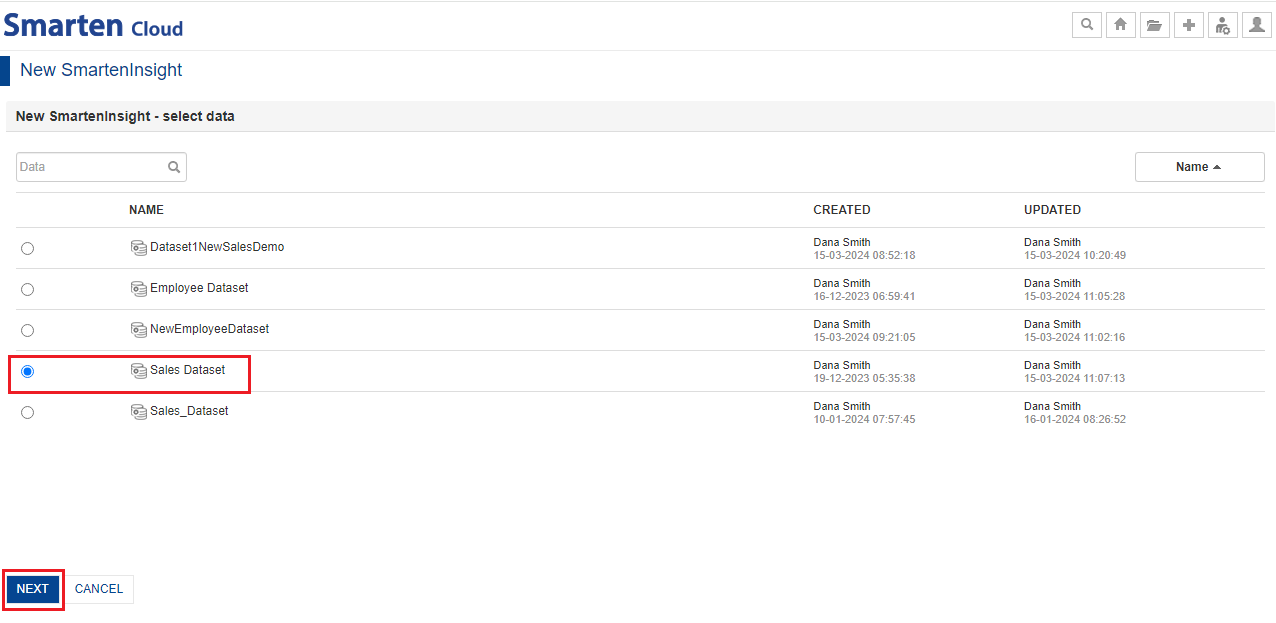
Task: Click the Sales_Dataset dataset icon
Action: pos(139,411)
